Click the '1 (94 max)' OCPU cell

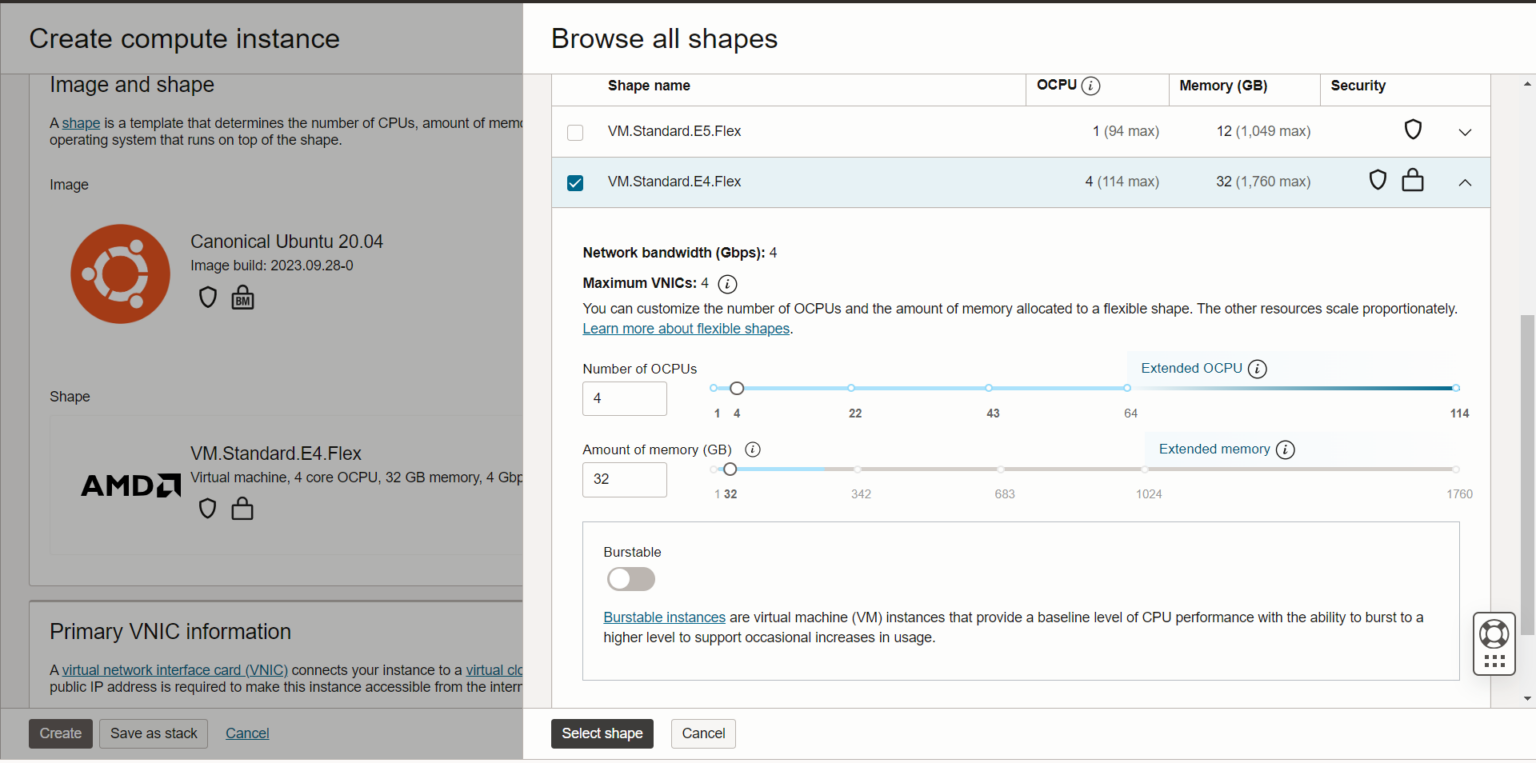click(1126, 132)
